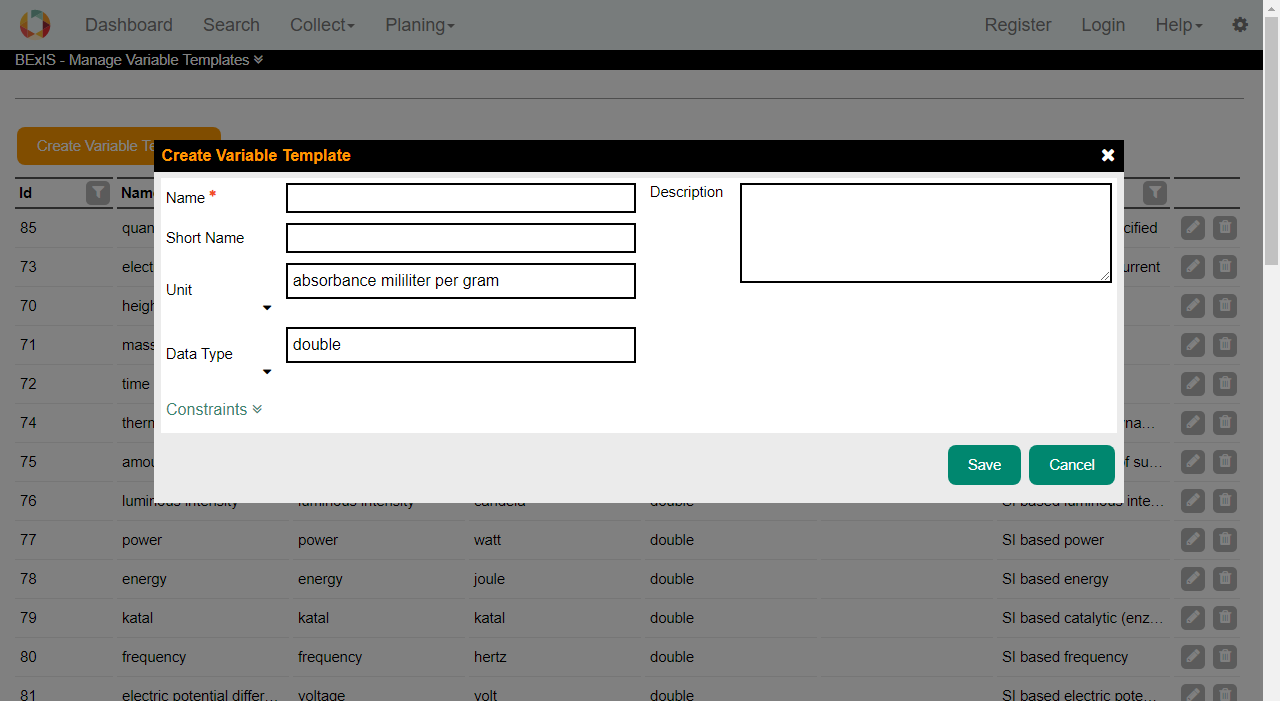
Task: Open the Search menu item
Action: (x=231, y=25)
